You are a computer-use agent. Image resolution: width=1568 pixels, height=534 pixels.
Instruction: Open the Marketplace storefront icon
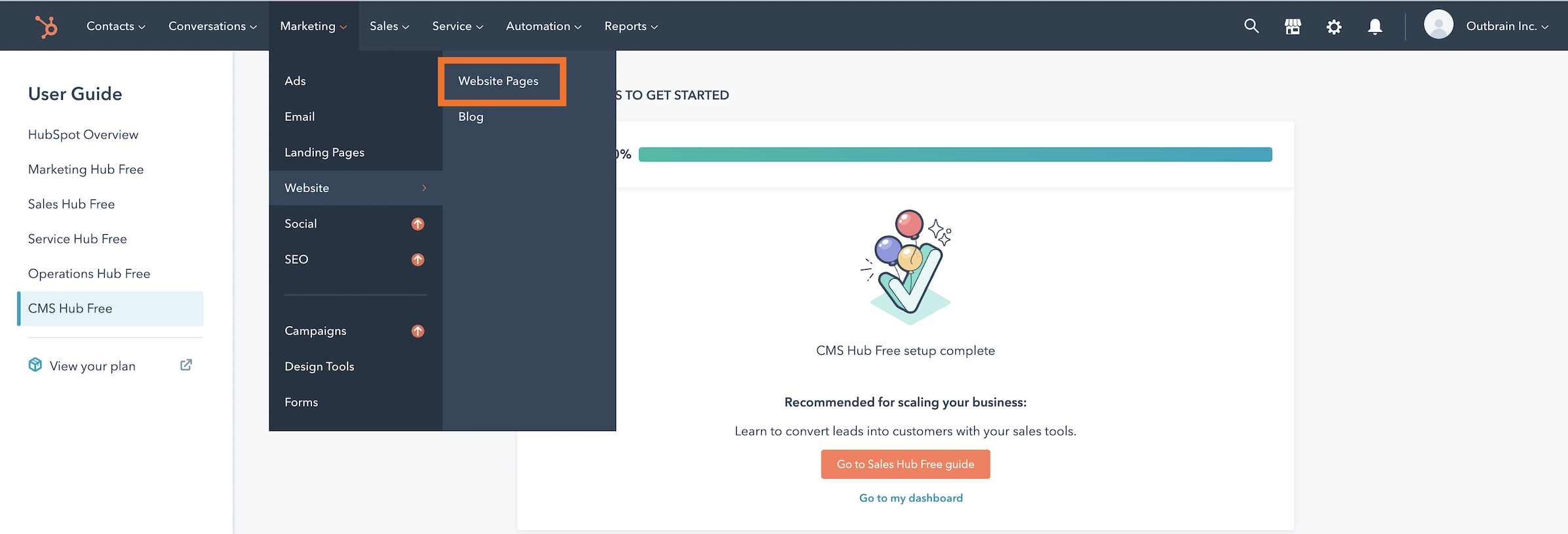pyautogui.click(x=1293, y=26)
